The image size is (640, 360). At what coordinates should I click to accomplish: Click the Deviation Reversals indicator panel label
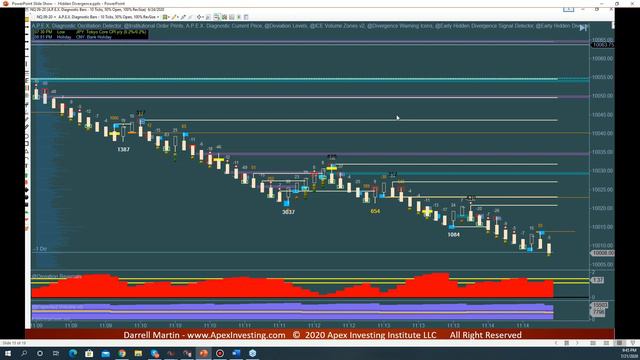(57, 276)
